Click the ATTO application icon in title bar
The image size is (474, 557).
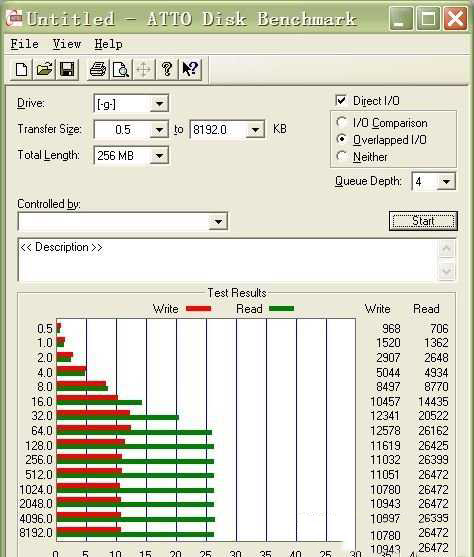pyautogui.click(x=14, y=18)
